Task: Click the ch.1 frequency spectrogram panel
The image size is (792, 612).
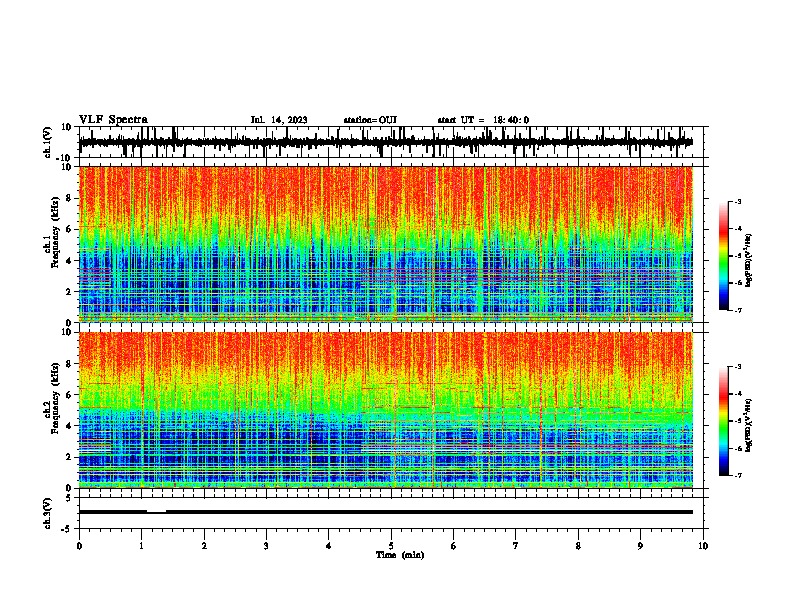Action: 385,244
